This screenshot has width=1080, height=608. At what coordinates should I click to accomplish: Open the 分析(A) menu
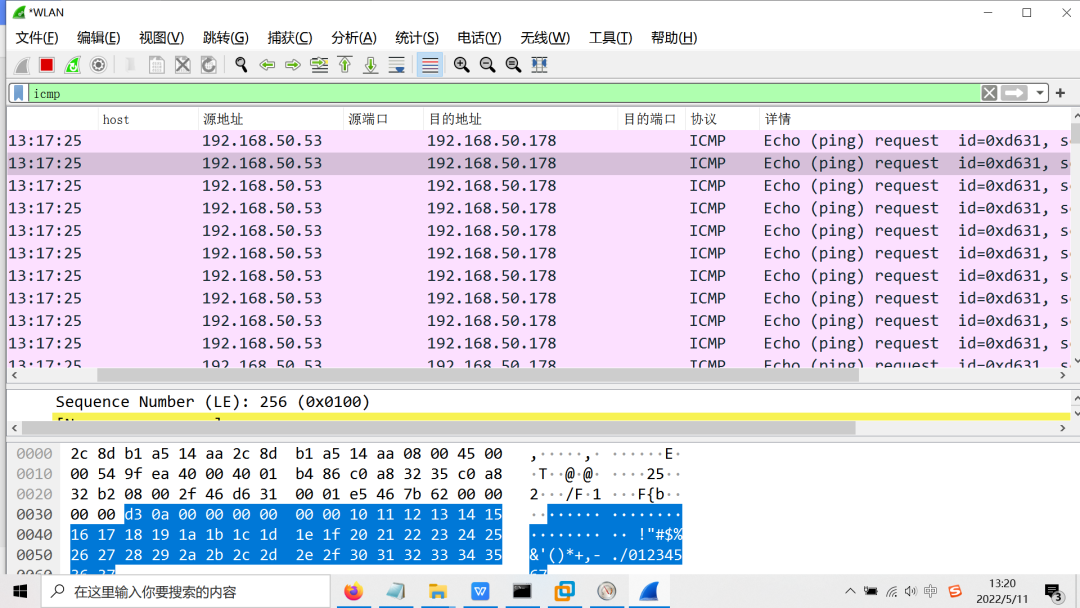tap(353, 38)
